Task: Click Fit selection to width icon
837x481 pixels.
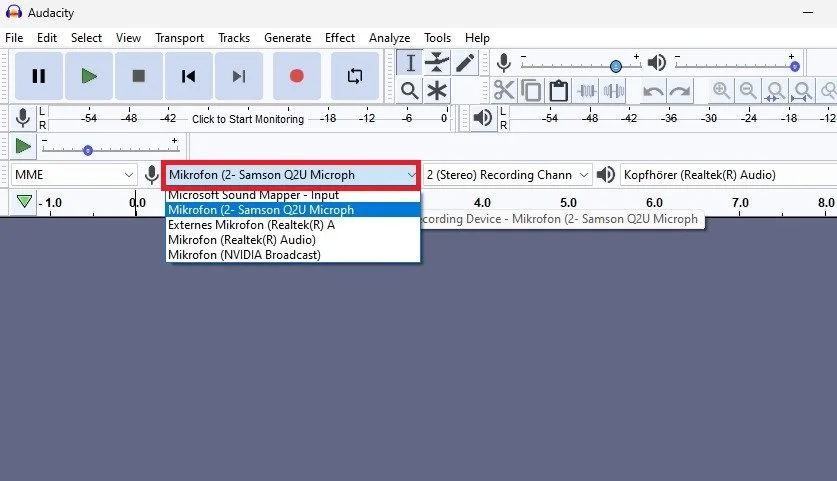Action: (775, 91)
